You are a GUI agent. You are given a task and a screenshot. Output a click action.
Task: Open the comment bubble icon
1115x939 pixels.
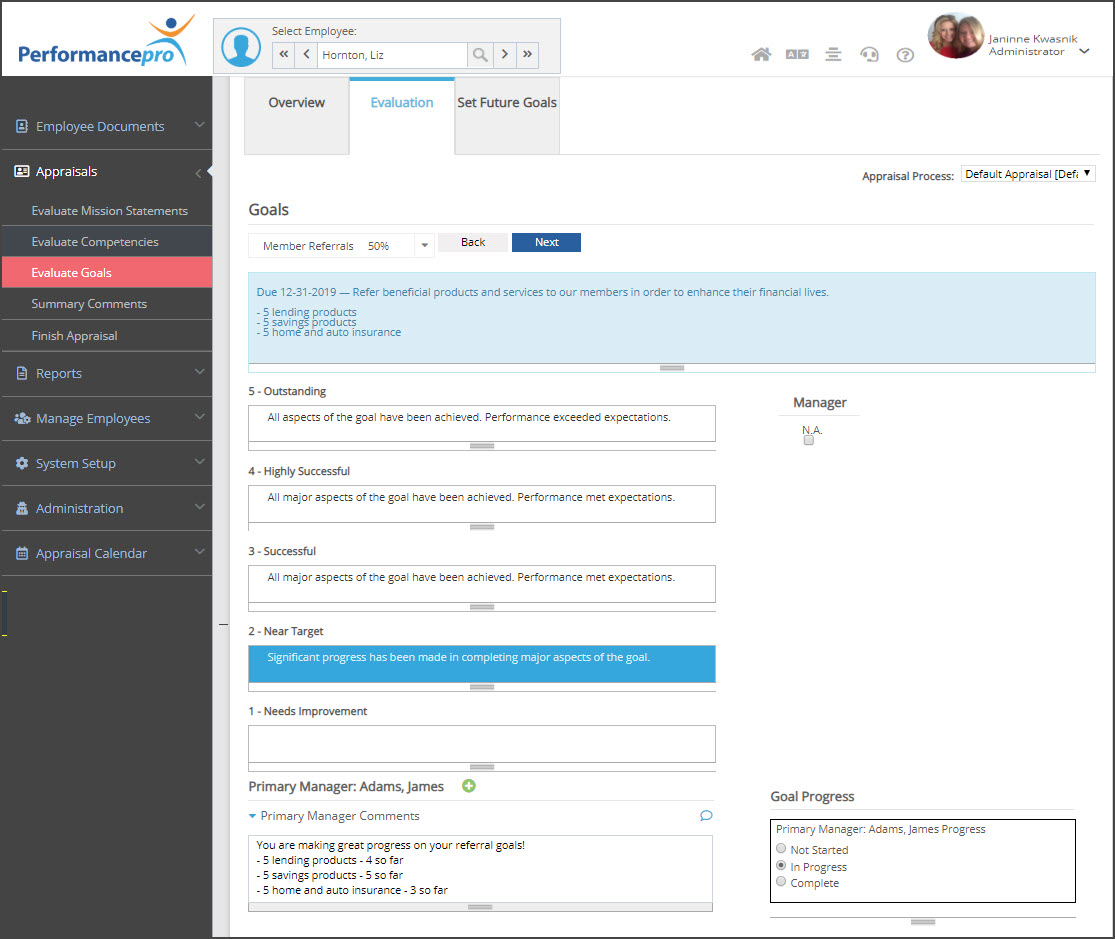click(706, 816)
